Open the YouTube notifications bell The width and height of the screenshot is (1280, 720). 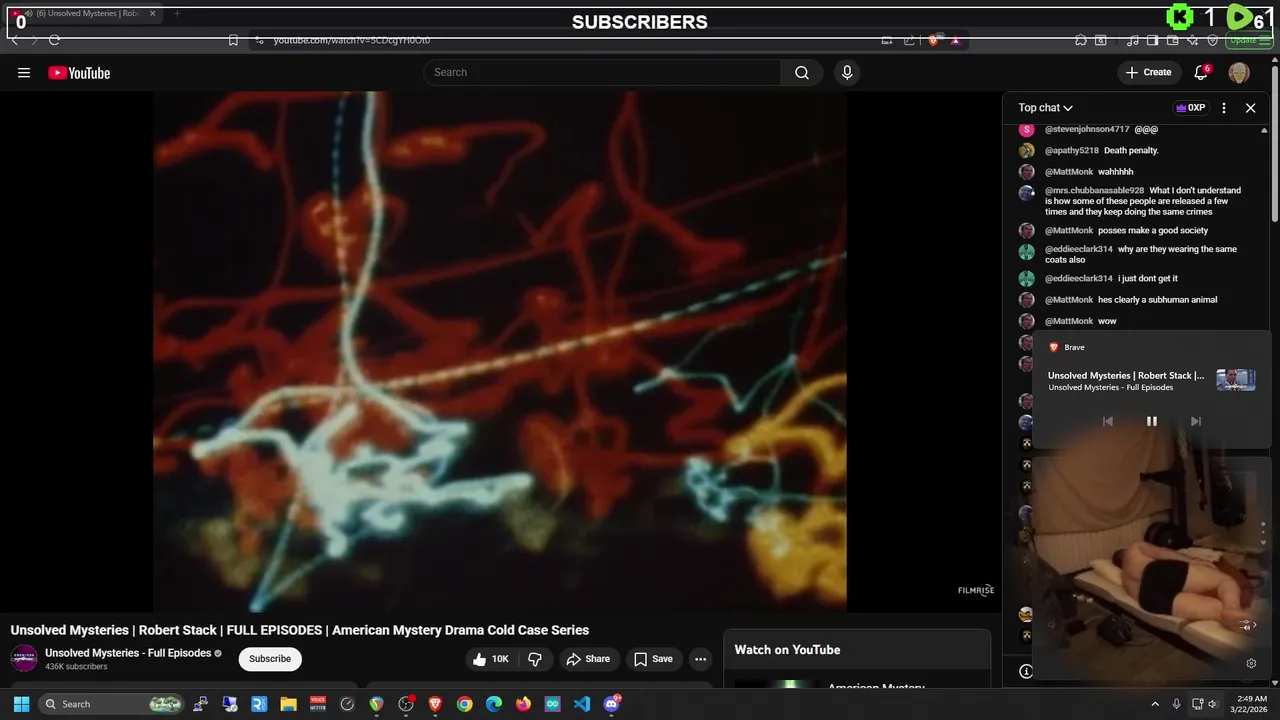[x=1202, y=72]
